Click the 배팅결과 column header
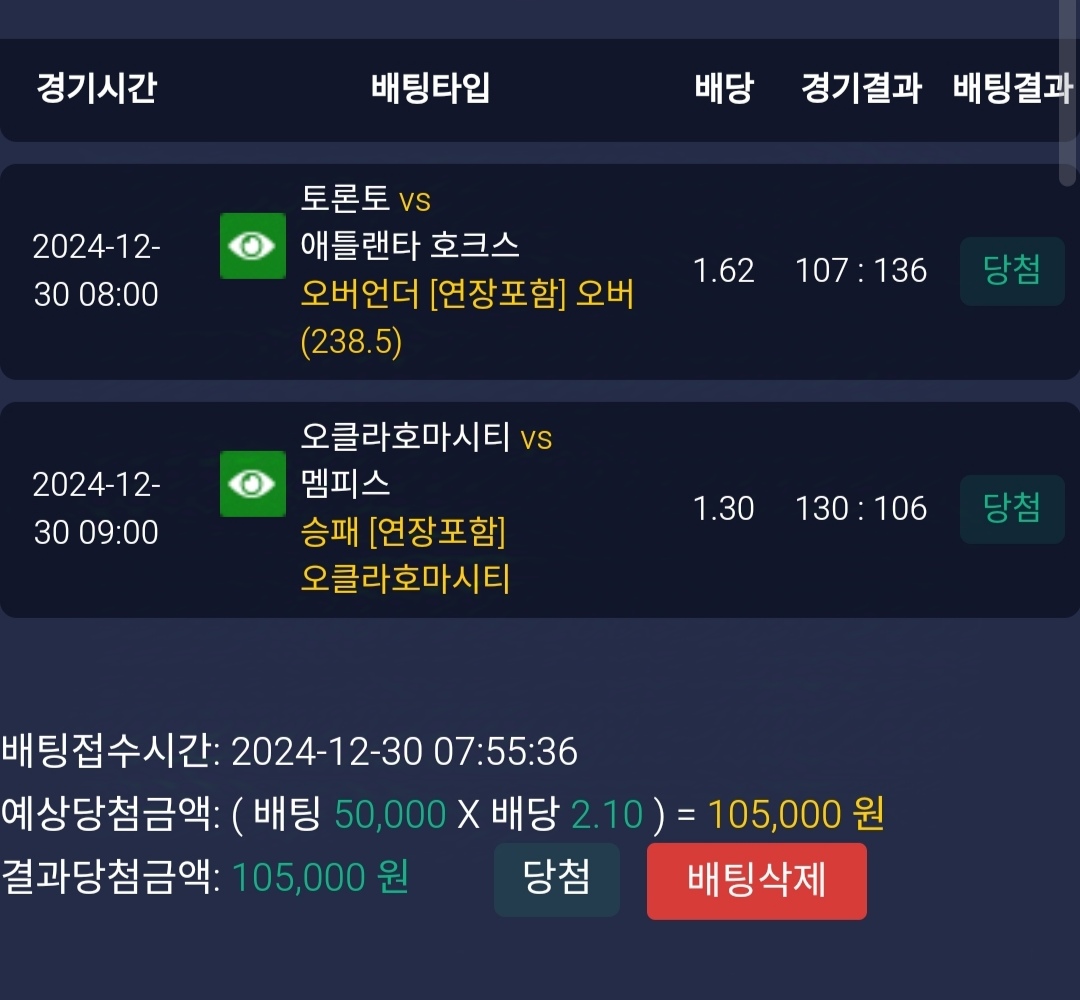1080x1000 pixels. point(1012,89)
